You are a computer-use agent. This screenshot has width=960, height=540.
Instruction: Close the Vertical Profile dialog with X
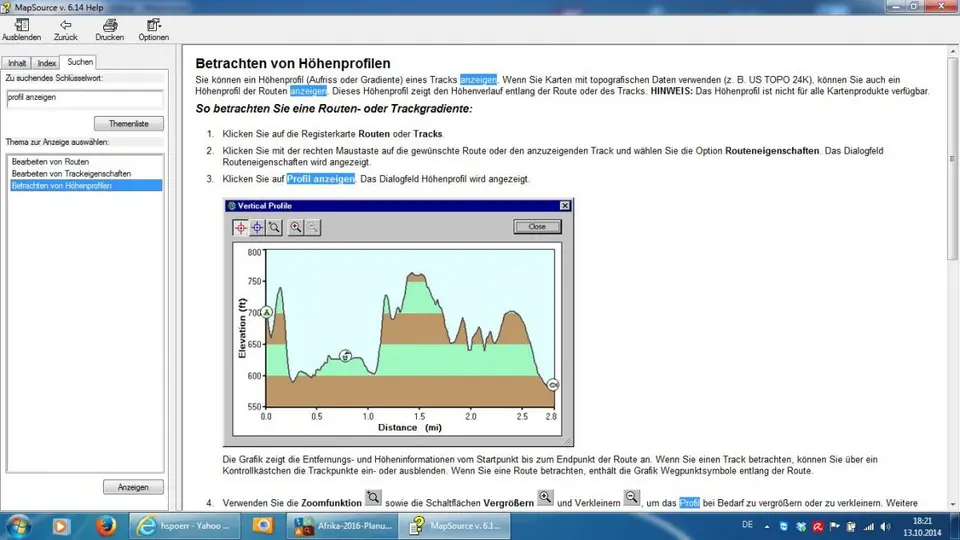[564, 206]
